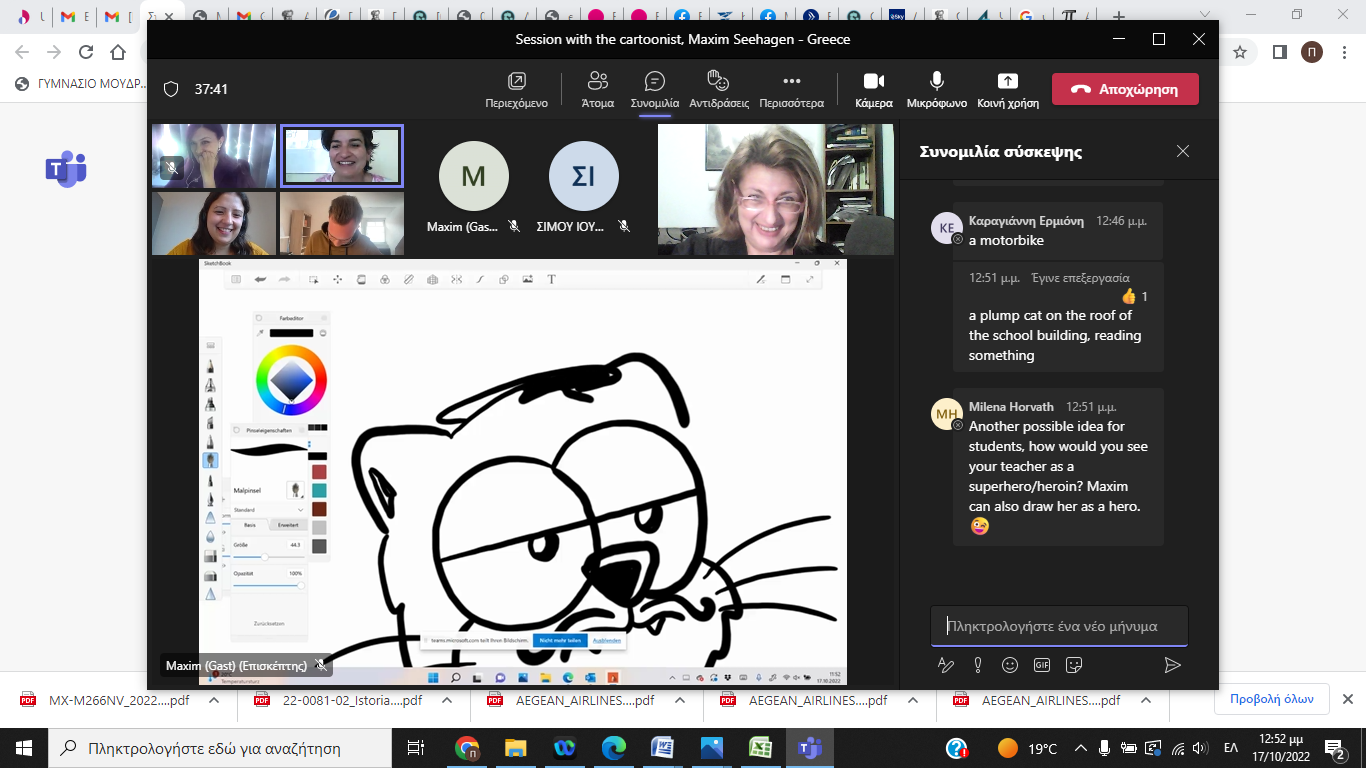The width and height of the screenshot is (1366, 768).
Task: Open the People (Άτομα) panel
Action: 597,89
